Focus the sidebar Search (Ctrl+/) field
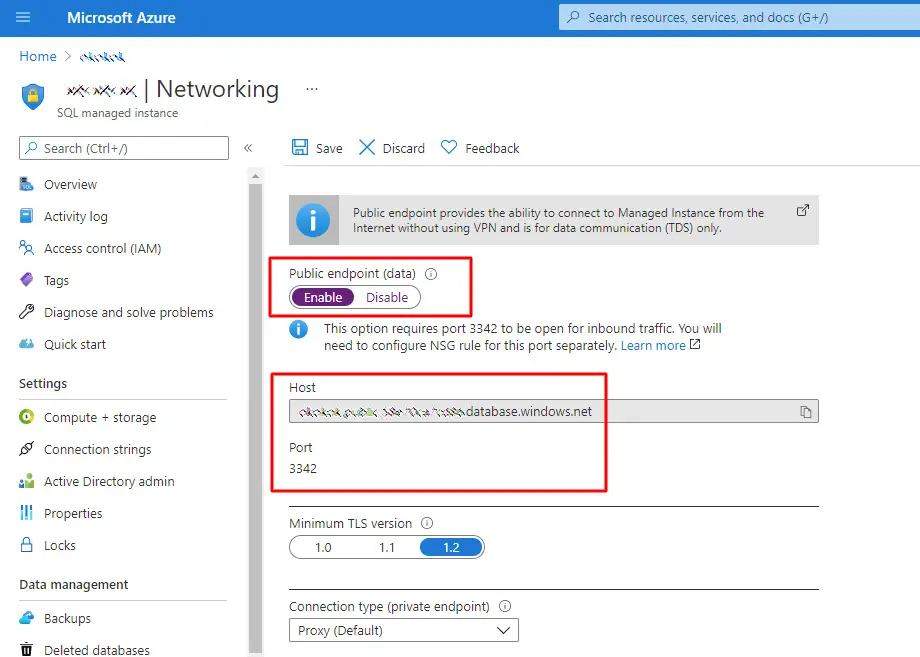 (124, 148)
